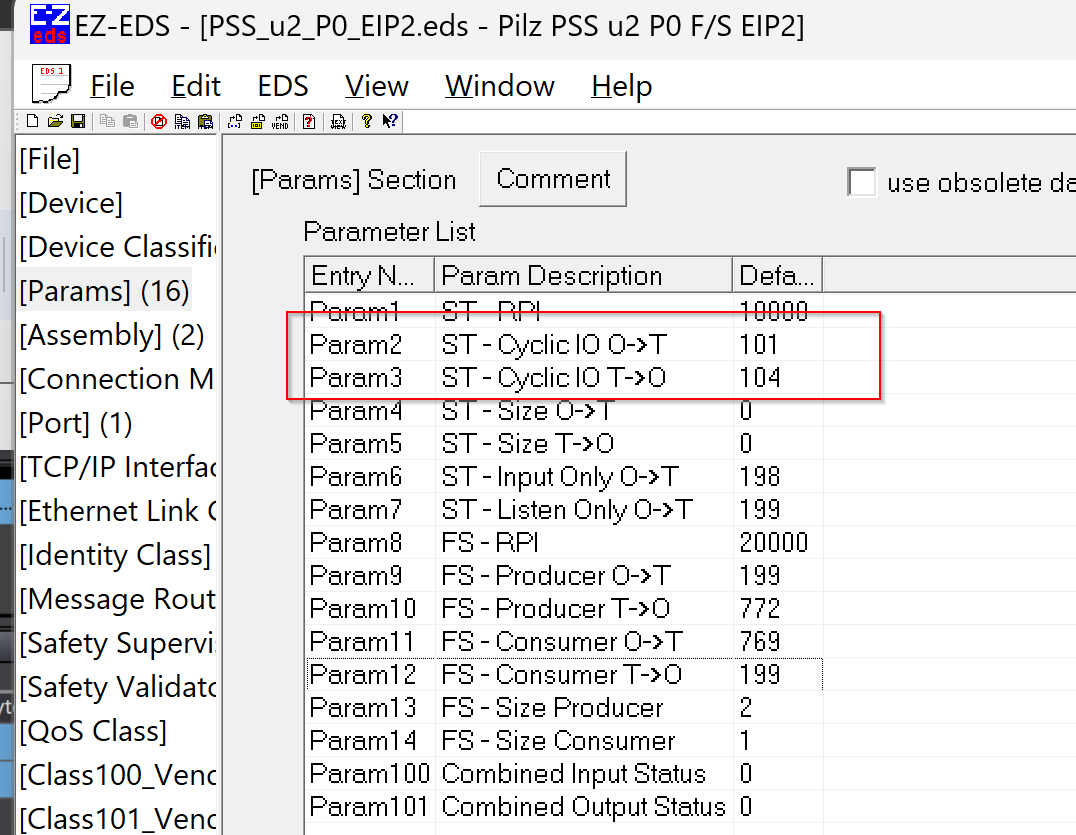Select Param10 FS - Producer T->O row
Image resolution: width=1076 pixels, height=835 pixels.
click(x=564, y=608)
